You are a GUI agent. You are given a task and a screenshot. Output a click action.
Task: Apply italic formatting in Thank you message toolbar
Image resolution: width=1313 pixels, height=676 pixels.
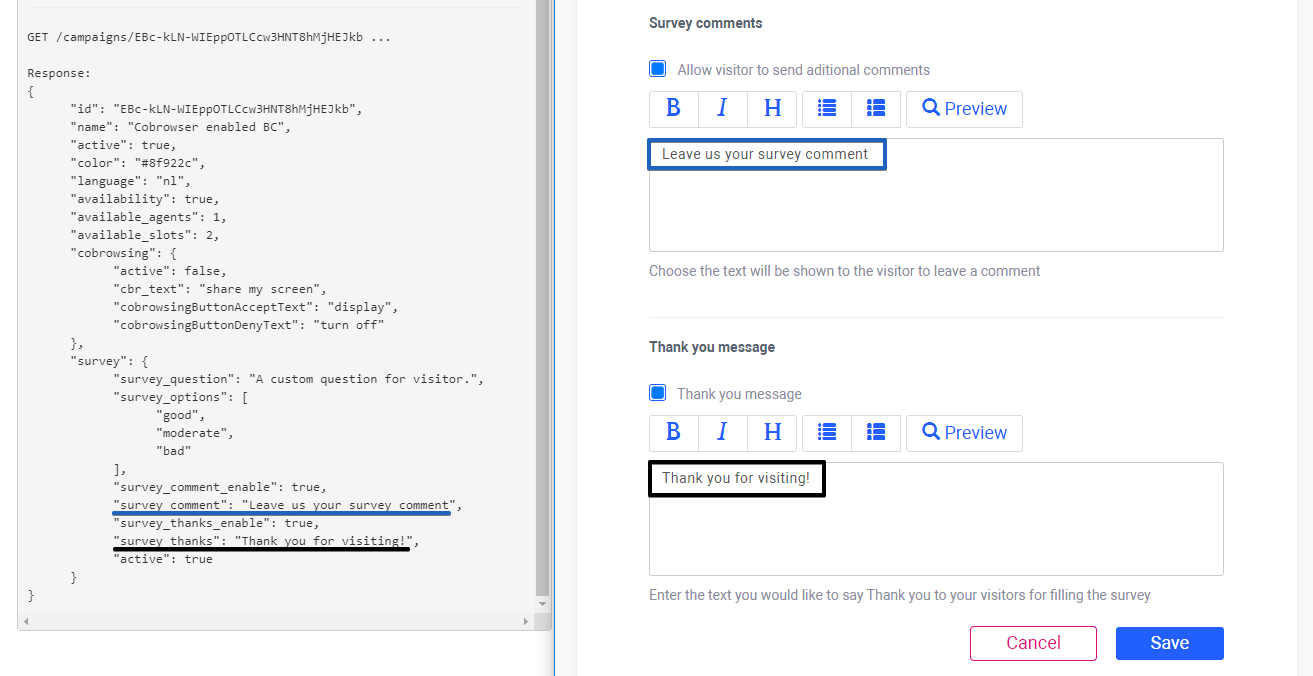(722, 432)
